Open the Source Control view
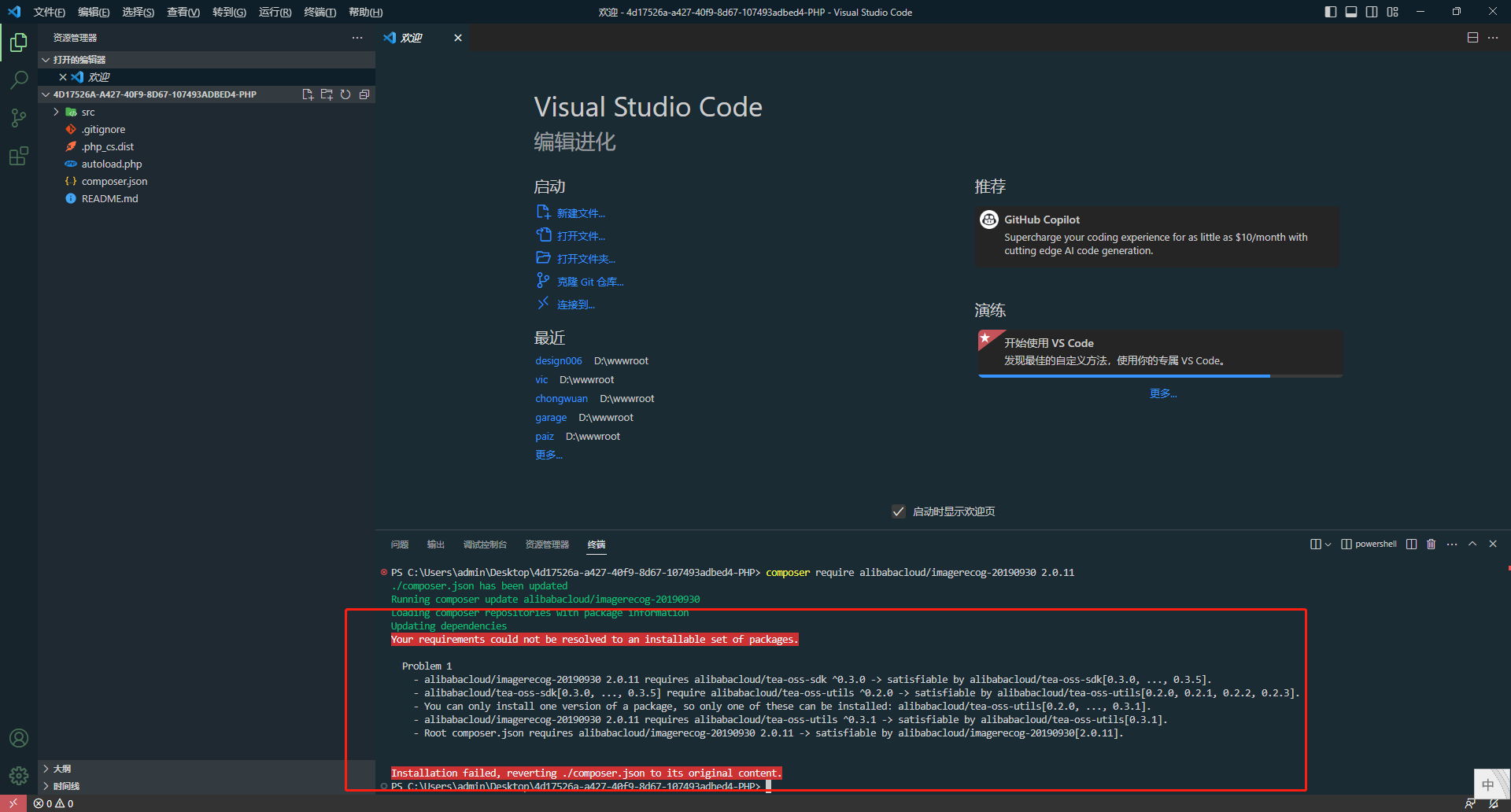The image size is (1511, 812). (x=19, y=118)
